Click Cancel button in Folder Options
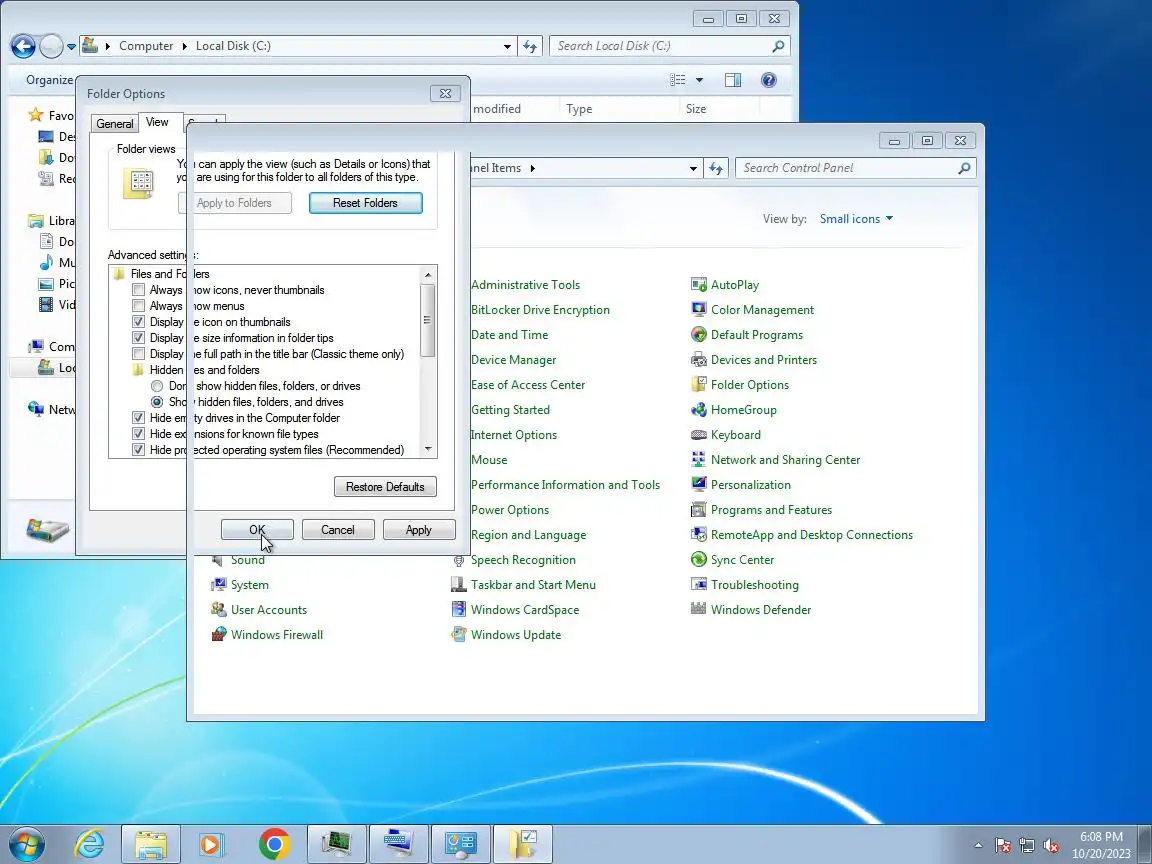 [x=338, y=530]
